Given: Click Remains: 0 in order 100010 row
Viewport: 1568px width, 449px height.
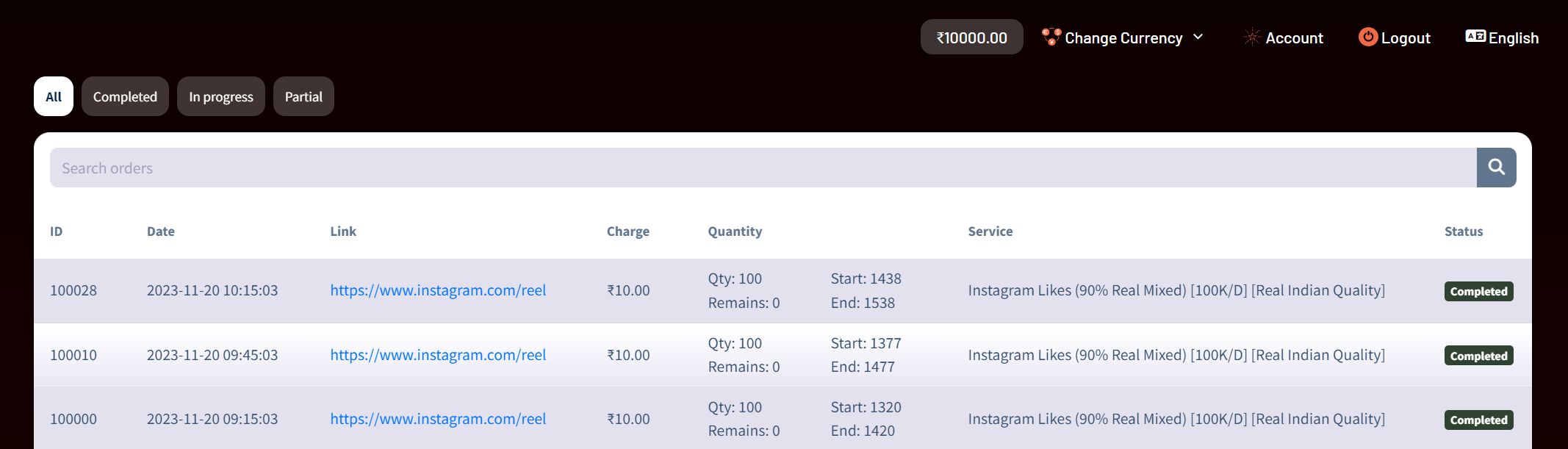Looking at the screenshot, I should (x=744, y=367).
